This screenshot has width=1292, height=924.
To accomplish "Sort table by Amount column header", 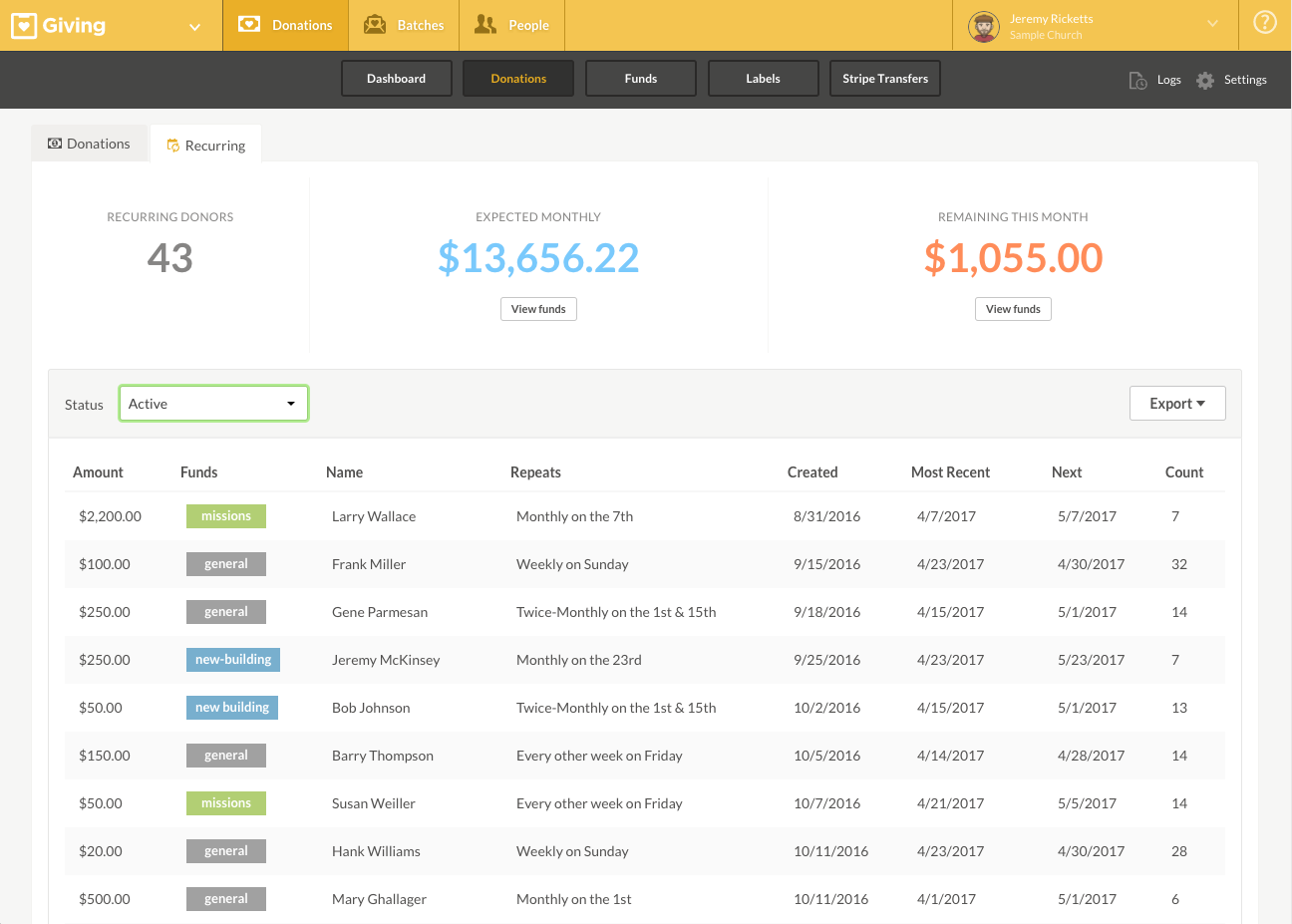I will click(98, 472).
